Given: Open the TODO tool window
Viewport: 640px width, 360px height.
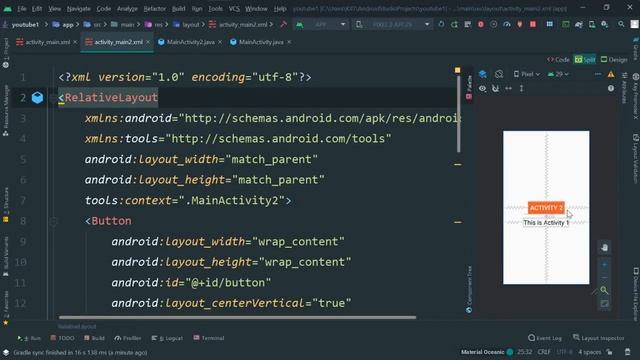Looking at the screenshot, I should pyautogui.click(x=62, y=338).
